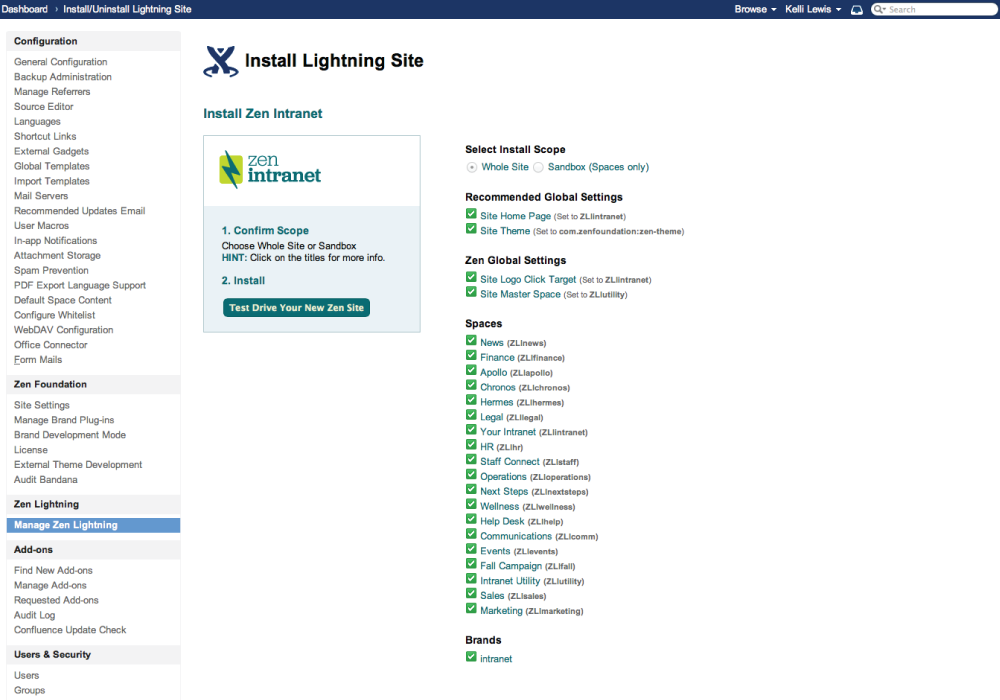Open Audit Bandana sidebar link
This screenshot has width=1000, height=700.
point(46,479)
